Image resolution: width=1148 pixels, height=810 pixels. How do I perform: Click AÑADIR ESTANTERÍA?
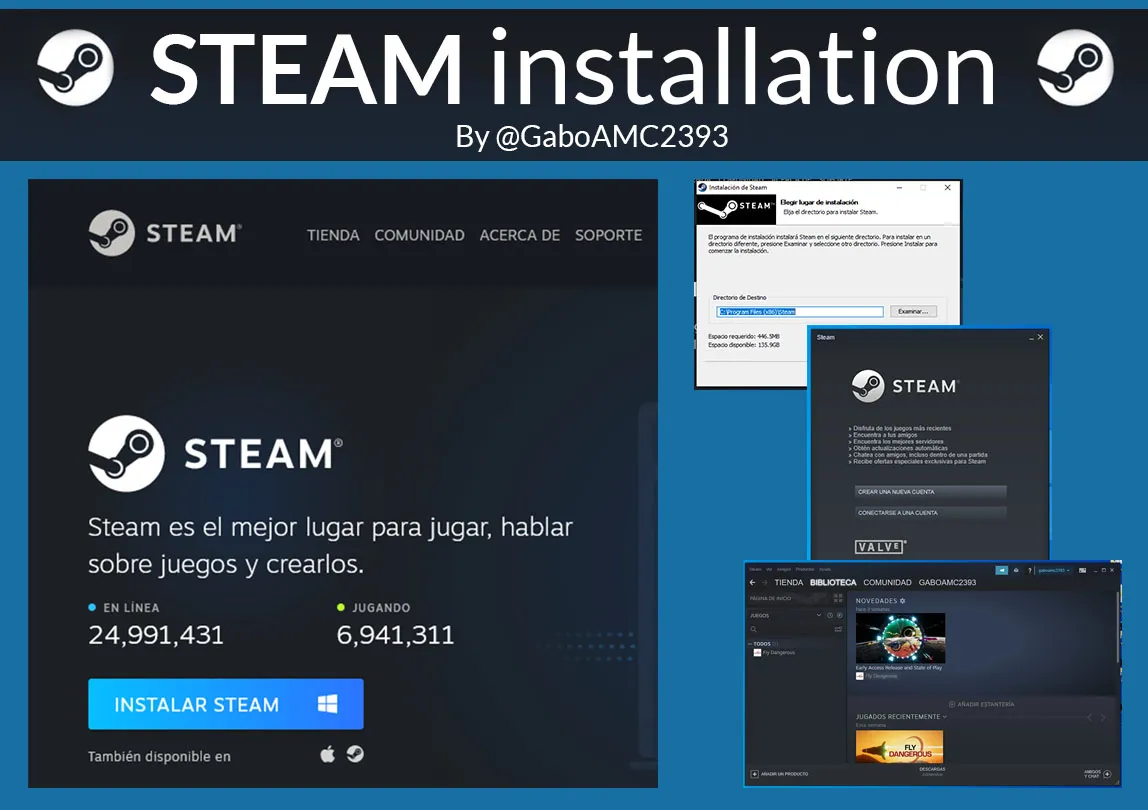click(x=981, y=704)
